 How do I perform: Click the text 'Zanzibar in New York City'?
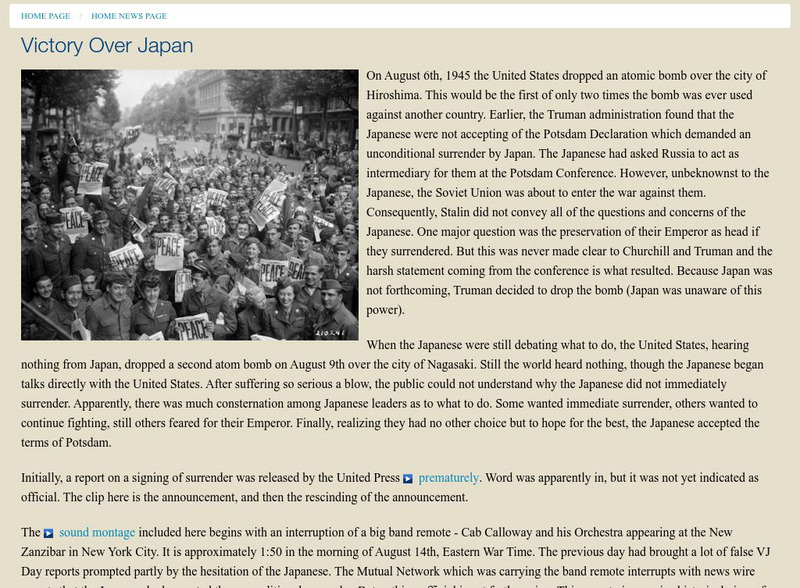pos(89,552)
